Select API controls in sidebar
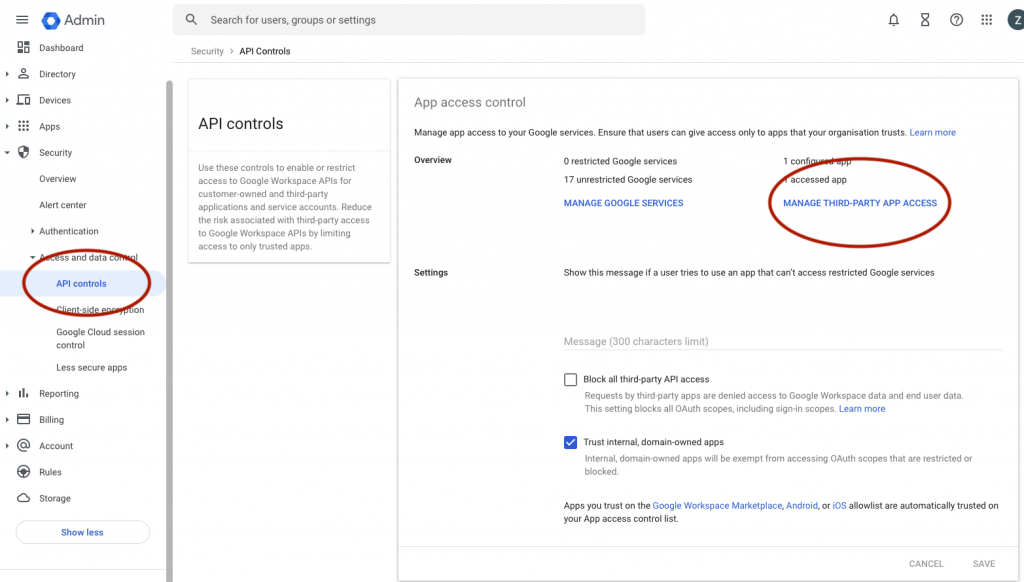Image resolution: width=1024 pixels, height=582 pixels. pos(81,283)
